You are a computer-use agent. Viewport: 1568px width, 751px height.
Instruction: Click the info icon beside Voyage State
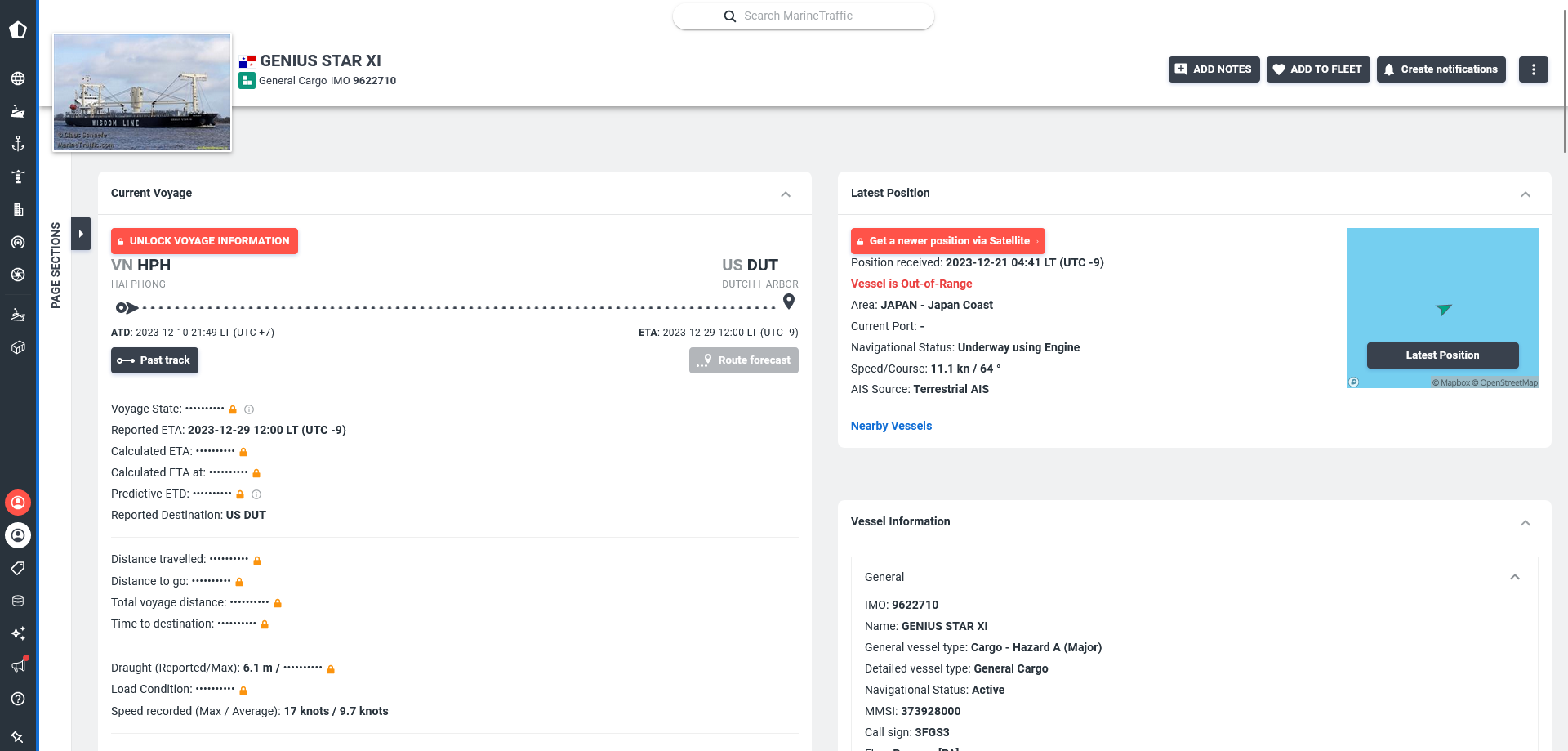click(x=249, y=409)
